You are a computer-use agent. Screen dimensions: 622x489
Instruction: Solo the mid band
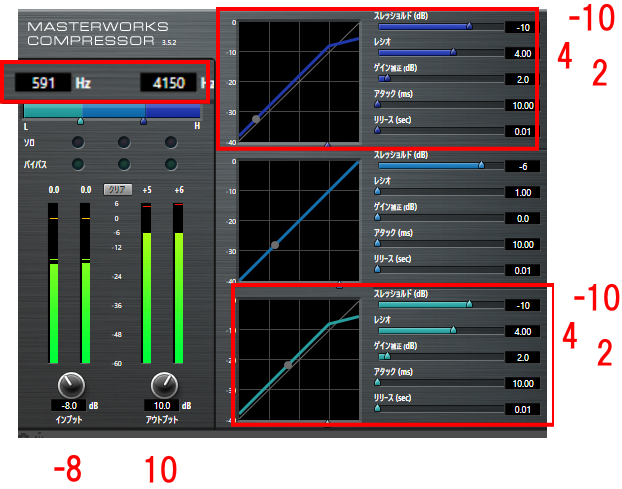pyautogui.click(x=124, y=142)
